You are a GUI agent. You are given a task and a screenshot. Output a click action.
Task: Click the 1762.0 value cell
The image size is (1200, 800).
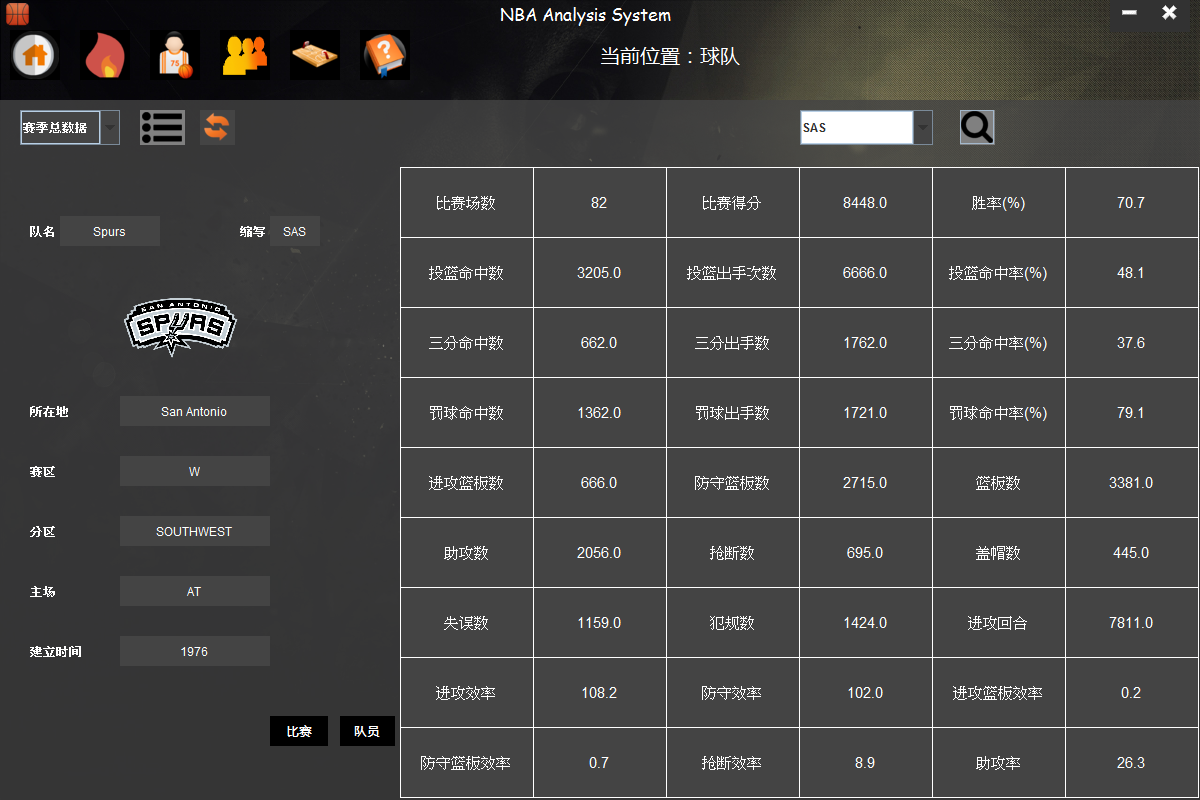(866, 343)
